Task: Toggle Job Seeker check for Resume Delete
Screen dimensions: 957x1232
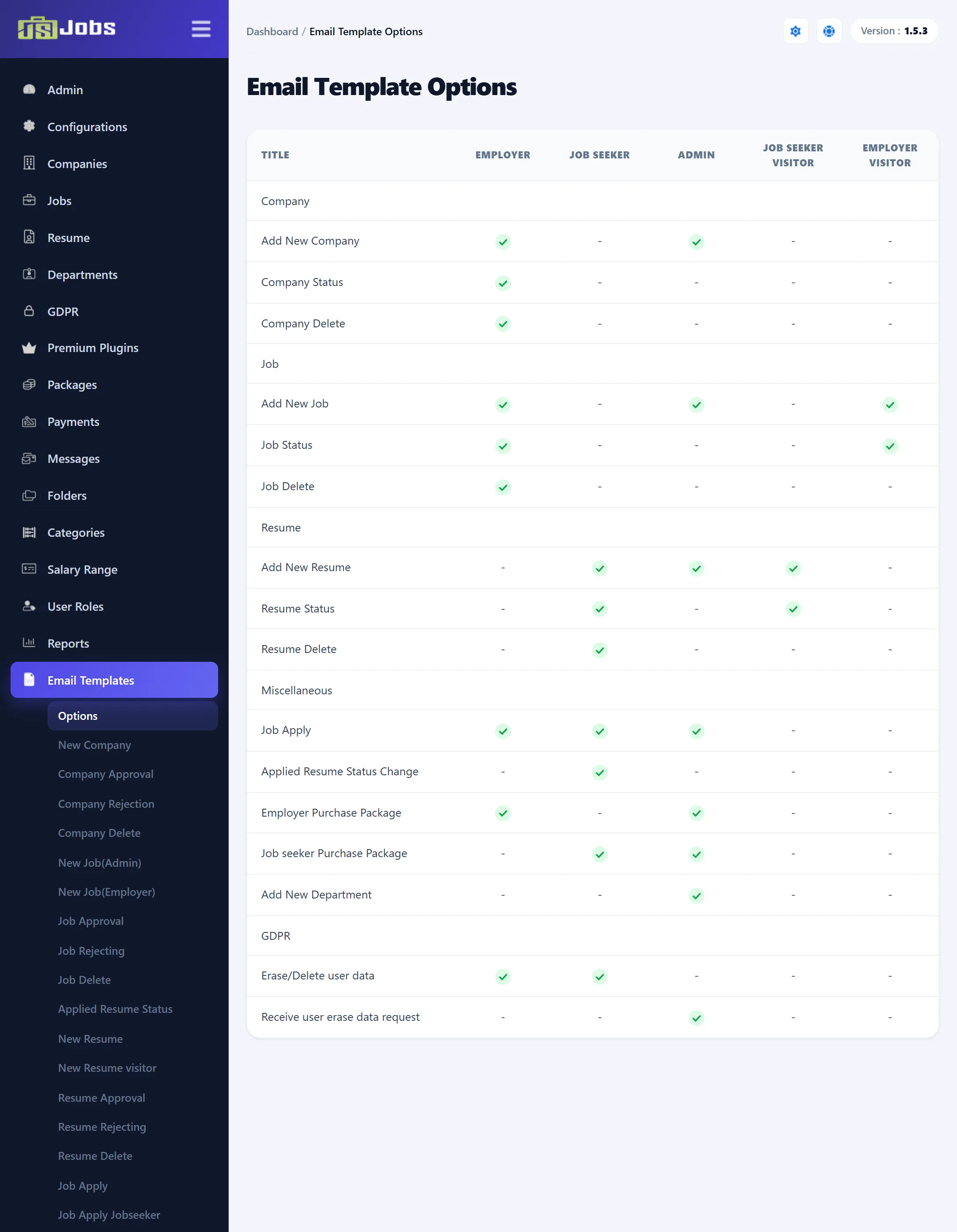Action: point(599,650)
